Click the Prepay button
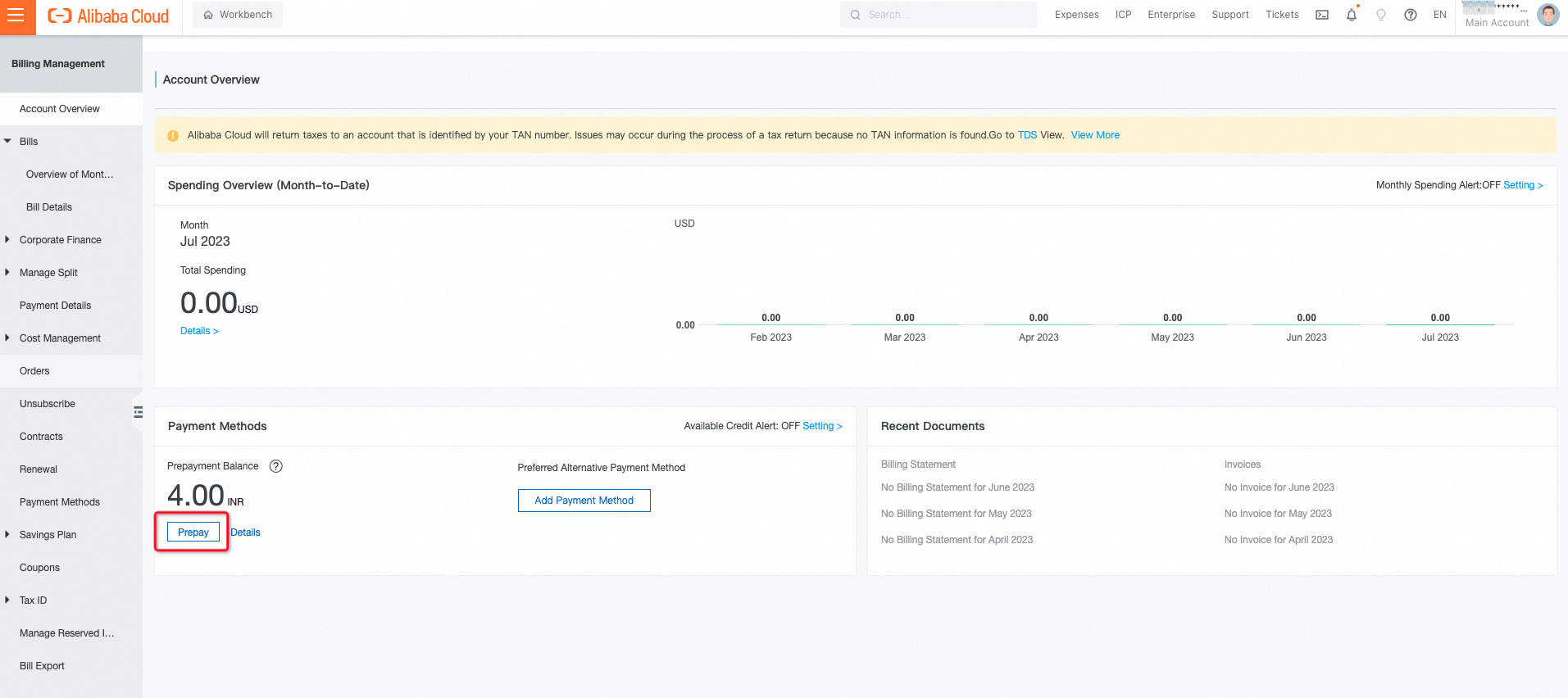Viewport: 1568px width, 698px height. pyautogui.click(x=193, y=533)
